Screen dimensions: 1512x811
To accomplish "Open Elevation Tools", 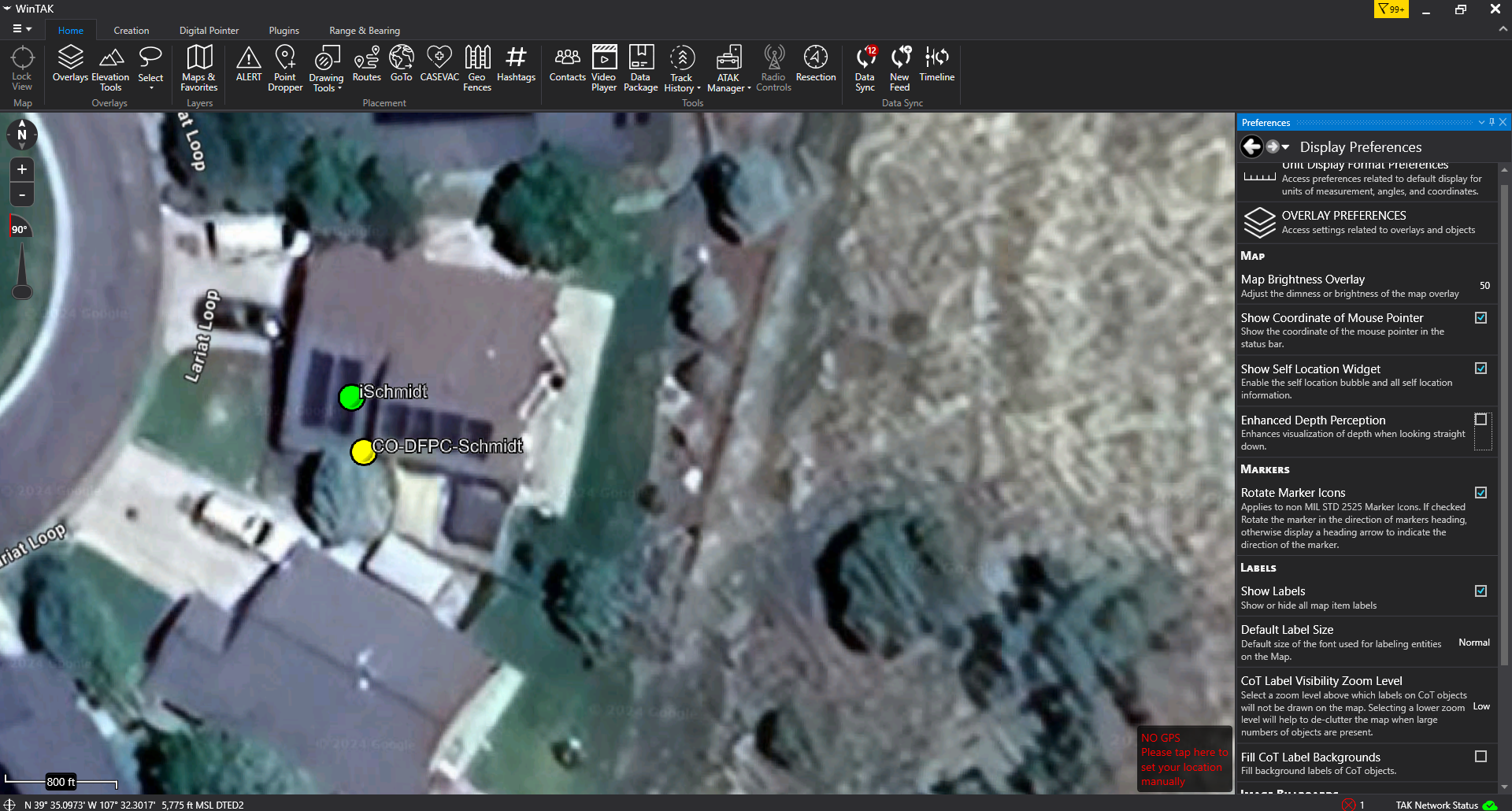I will click(x=110, y=69).
